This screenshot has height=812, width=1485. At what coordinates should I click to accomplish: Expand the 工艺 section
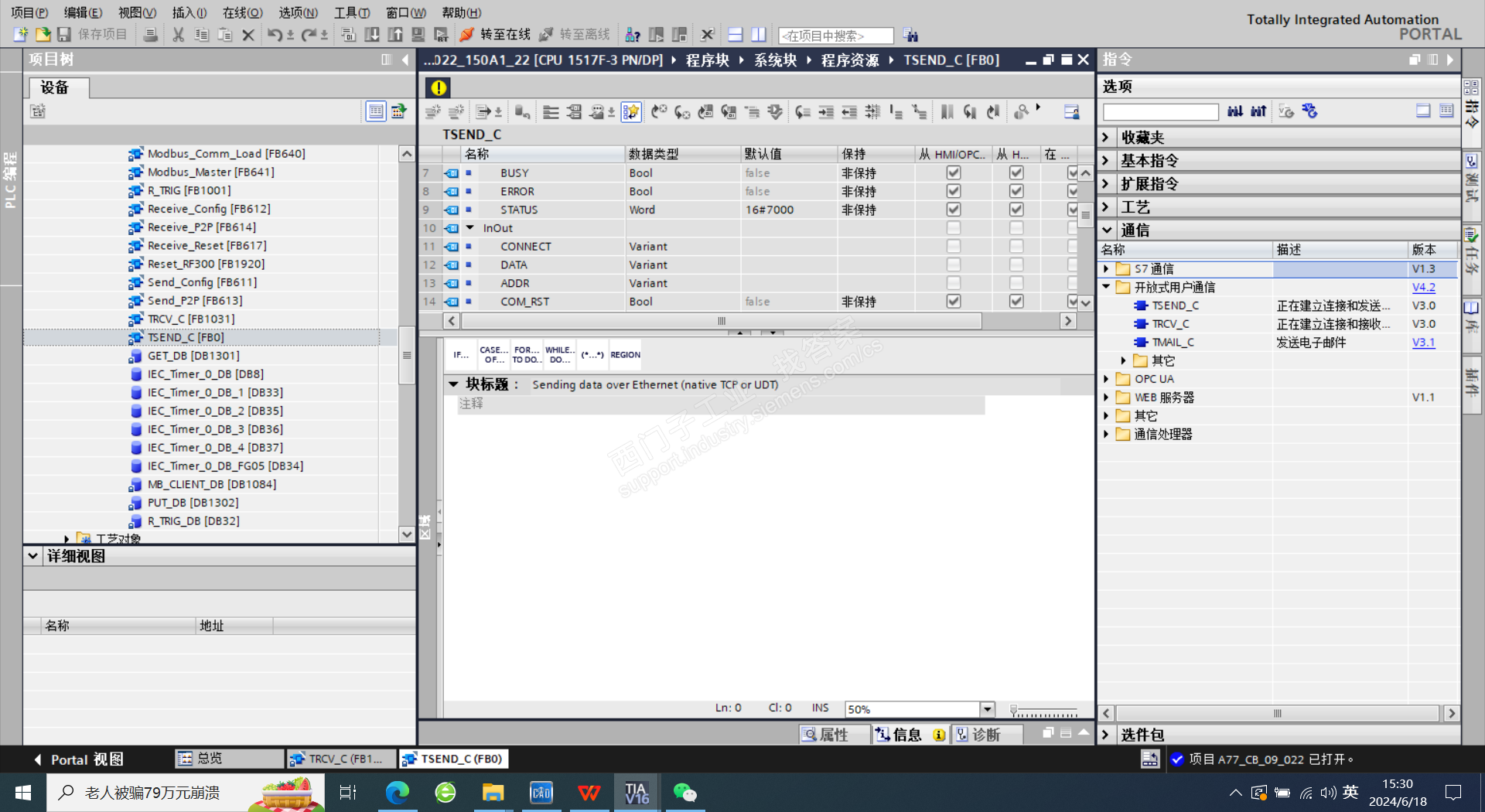(1106, 207)
